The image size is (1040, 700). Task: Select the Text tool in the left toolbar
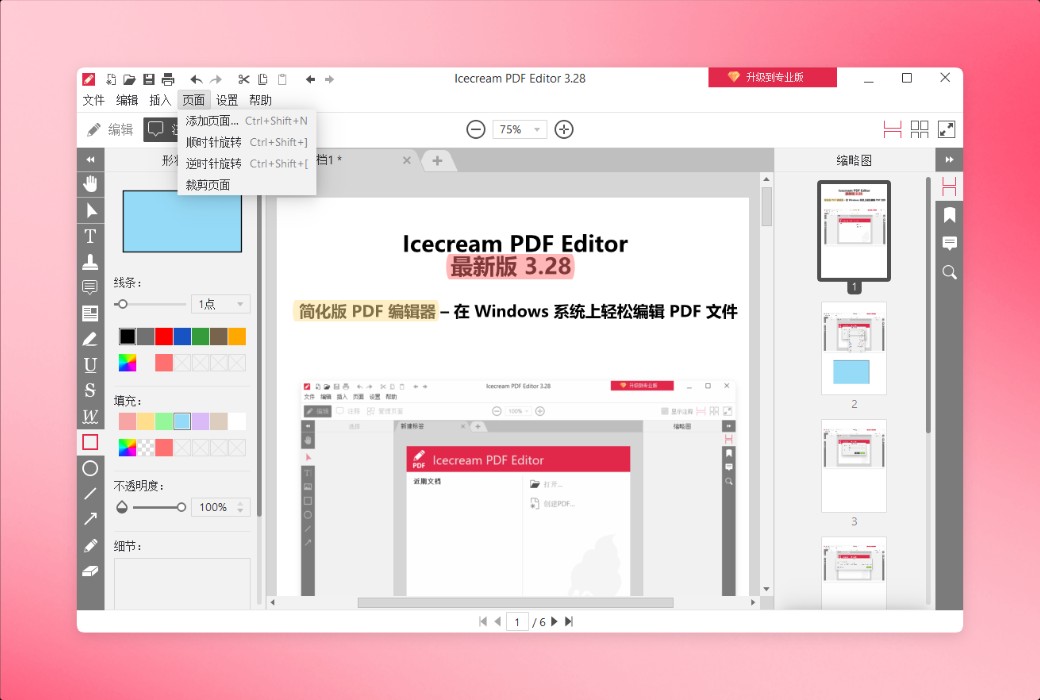(90, 236)
